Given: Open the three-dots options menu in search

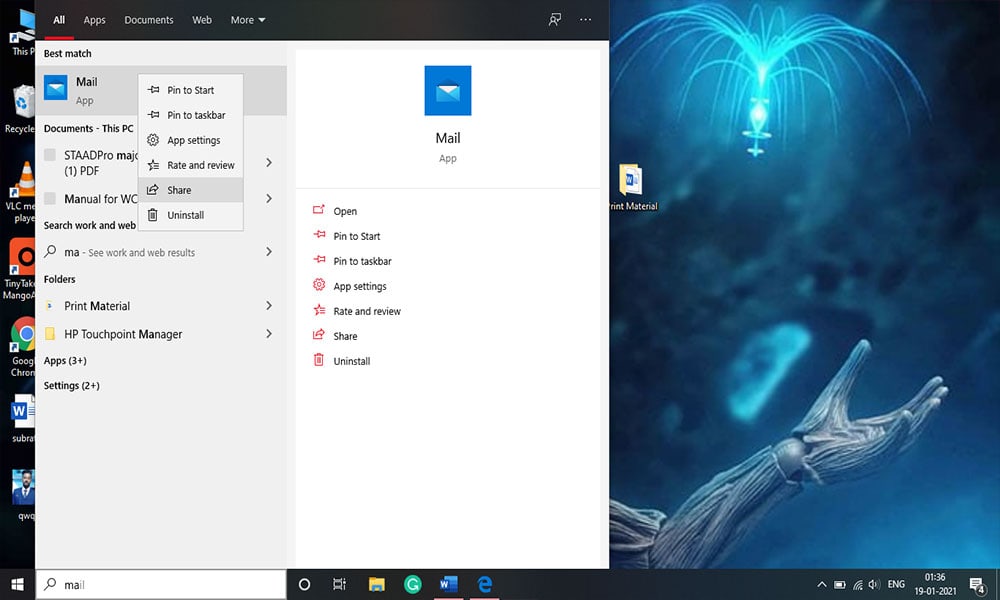Looking at the screenshot, I should tap(585, 20).
